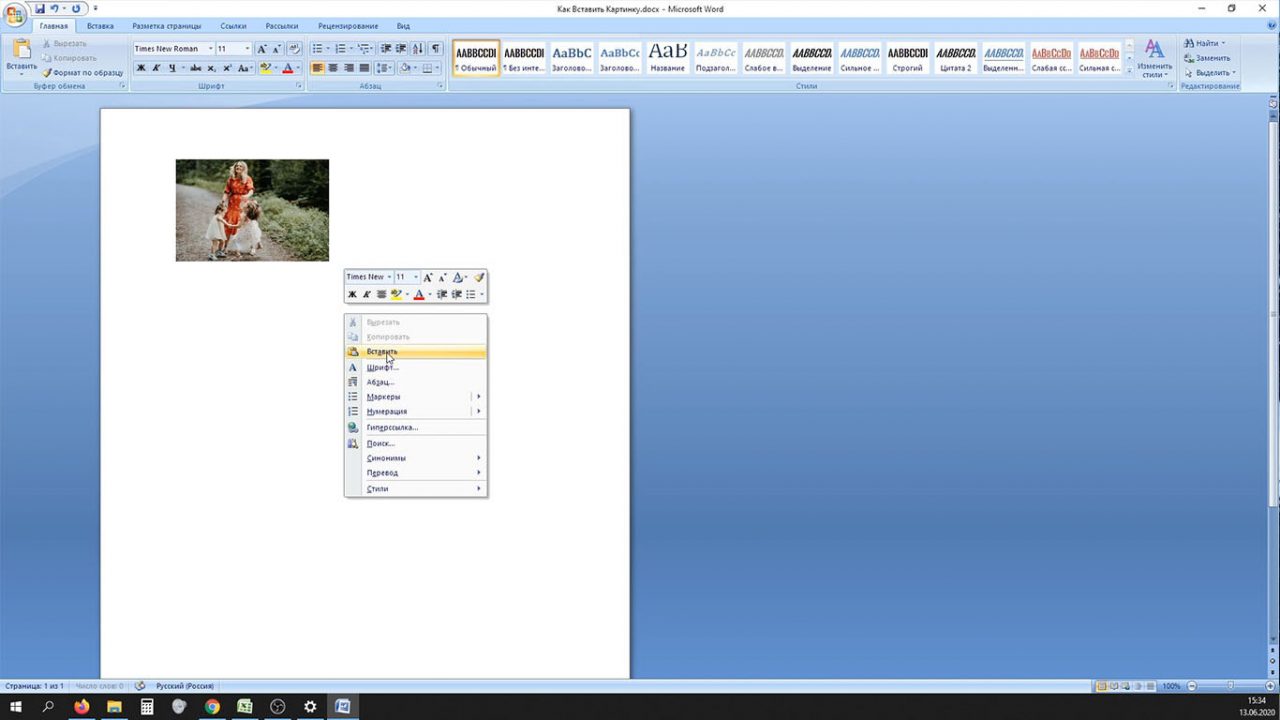Click justify alignment icon in ribbon
Image resolution: width=1280 pixels, height=720 pixels.
(x=364, y=68)
